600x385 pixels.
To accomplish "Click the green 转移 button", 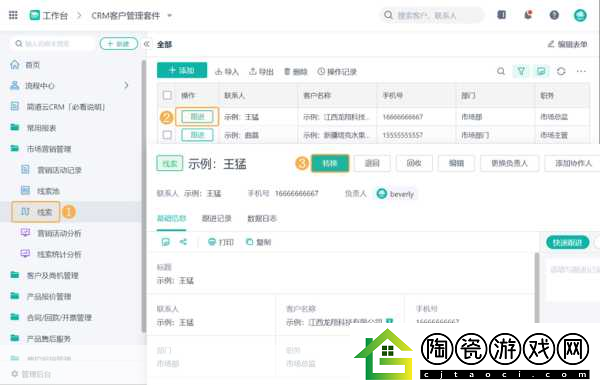I will (330, 163).
